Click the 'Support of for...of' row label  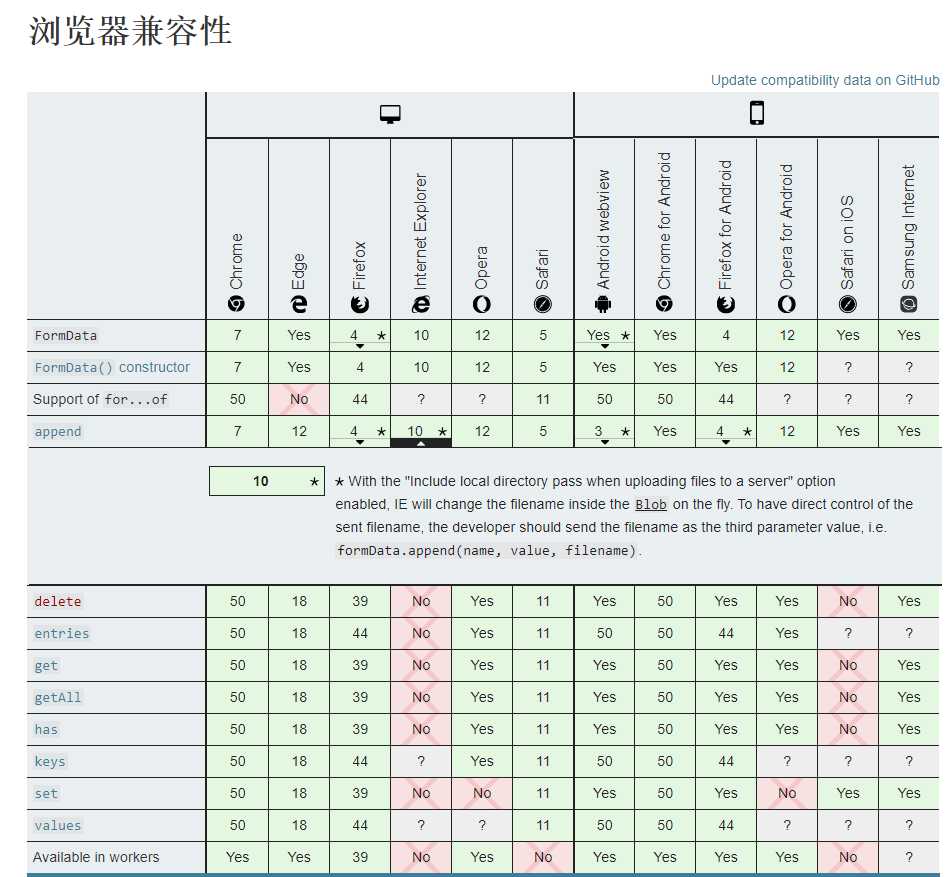tap(100, 399)
